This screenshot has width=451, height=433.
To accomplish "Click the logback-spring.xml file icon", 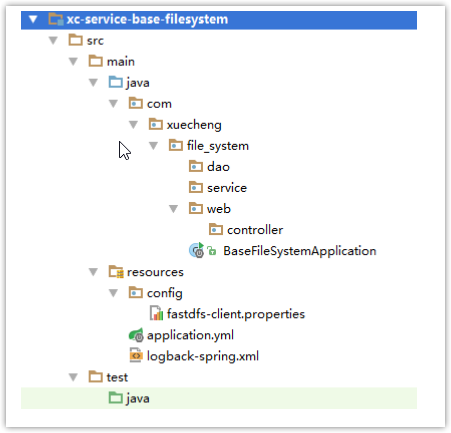I will pyautogui.click(x=136, y=356).
